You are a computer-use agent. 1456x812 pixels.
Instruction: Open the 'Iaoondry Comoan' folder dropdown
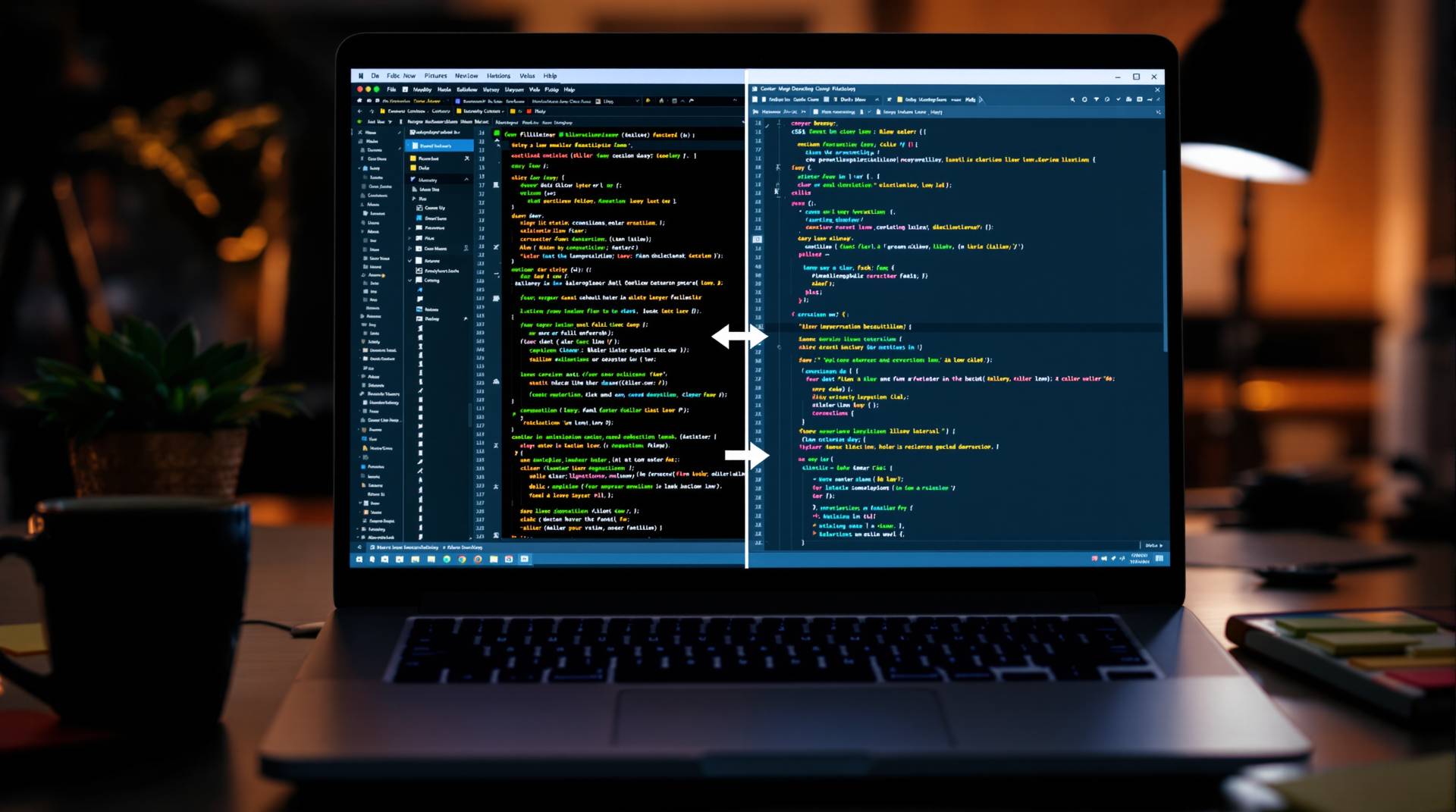coord(480,111)
